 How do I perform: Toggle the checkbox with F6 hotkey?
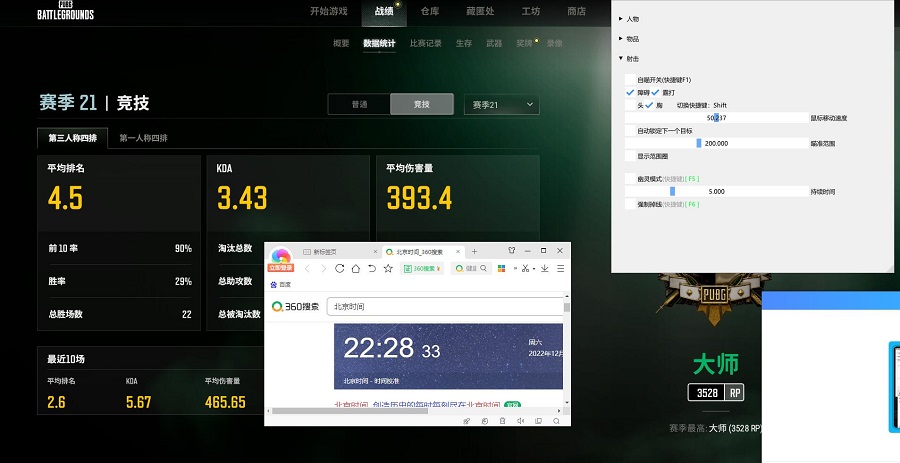tap(630, 204)
